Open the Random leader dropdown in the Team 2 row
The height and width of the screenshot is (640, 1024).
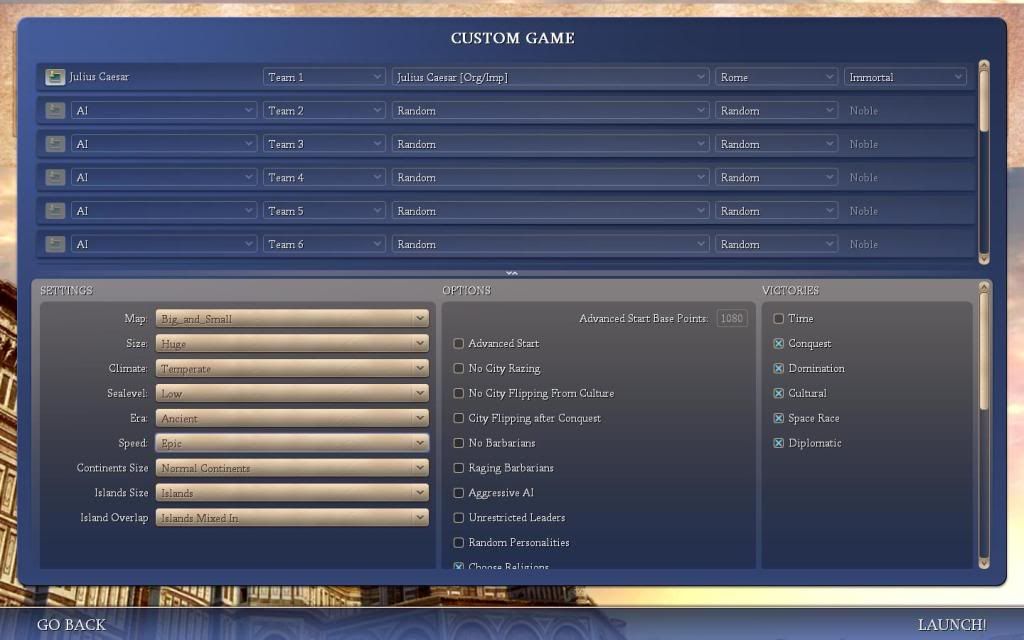(550, 110)
